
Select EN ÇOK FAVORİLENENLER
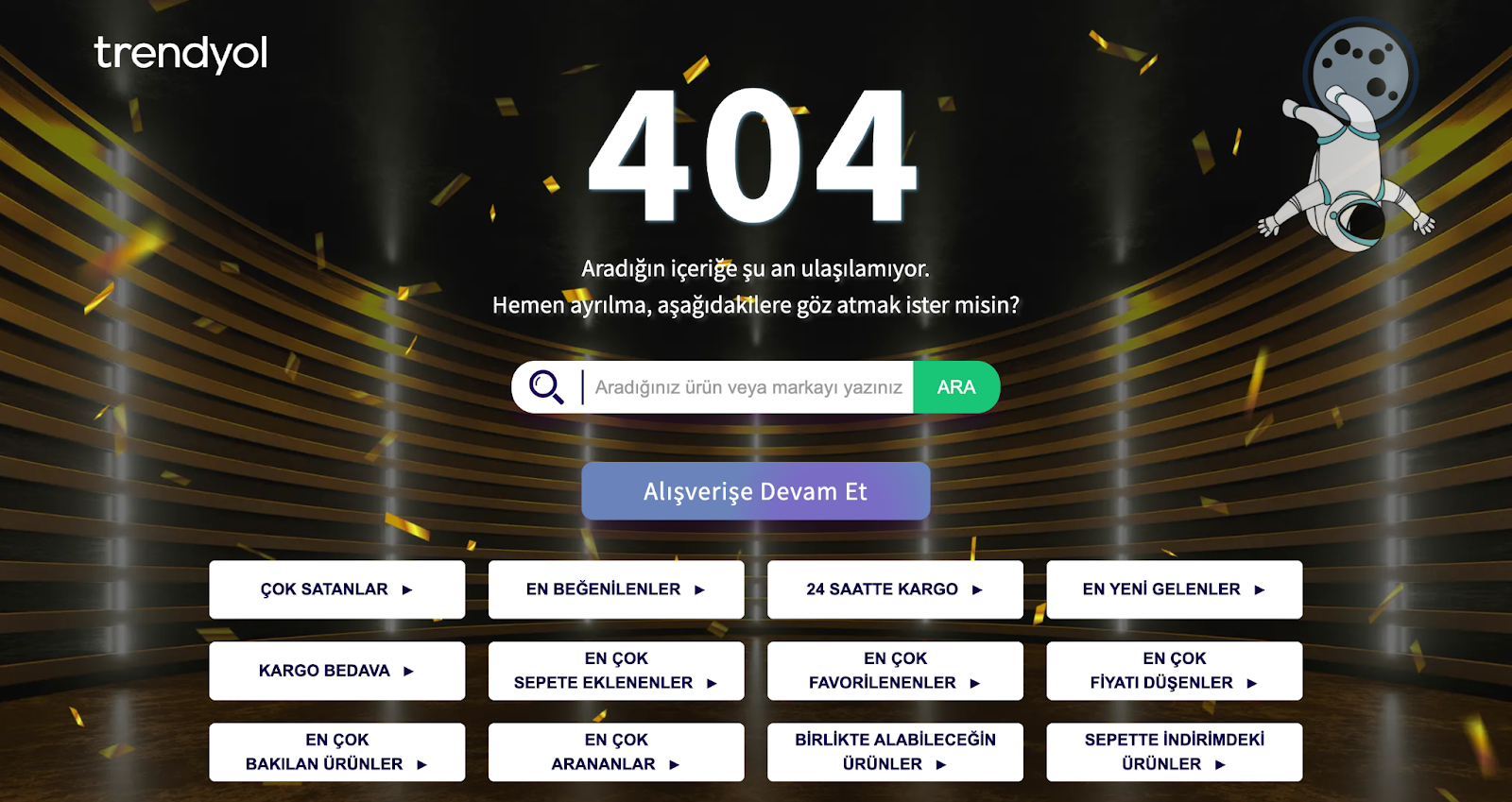[x=895, y=671]
